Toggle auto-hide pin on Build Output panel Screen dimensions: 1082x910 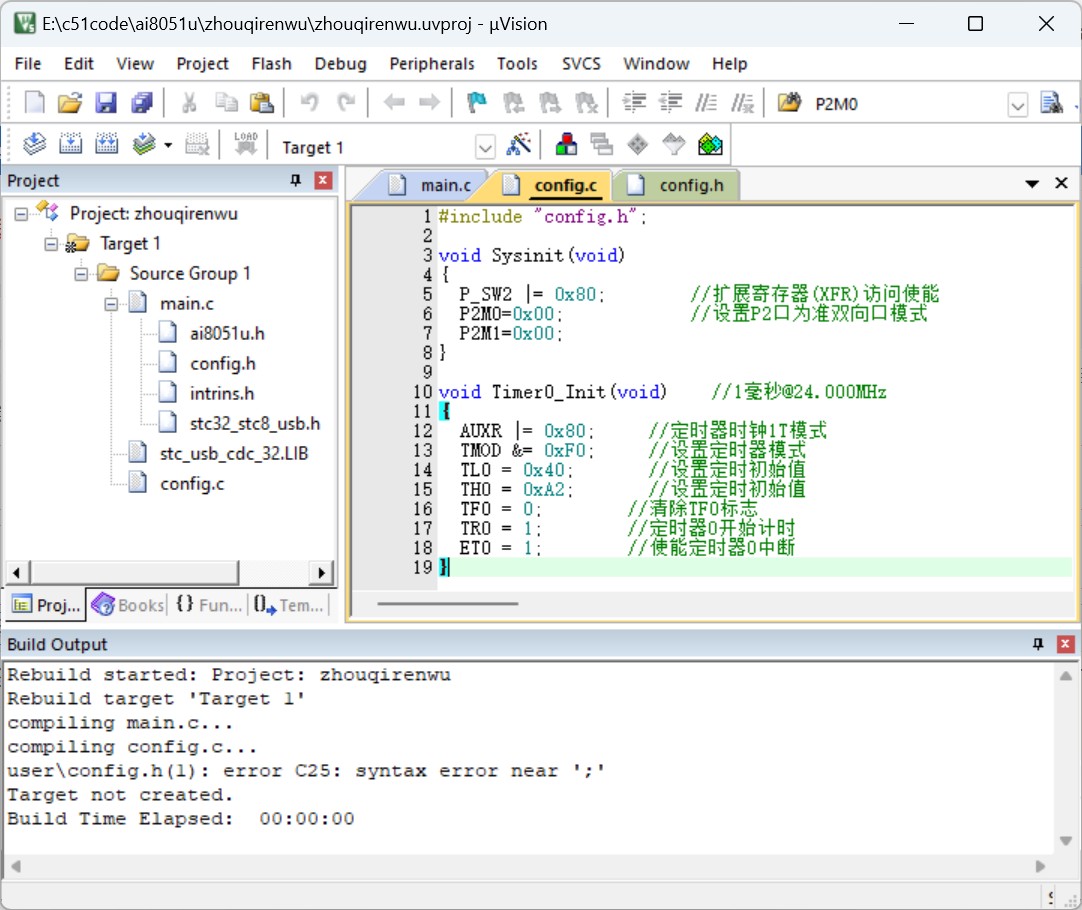[1038, 644]
